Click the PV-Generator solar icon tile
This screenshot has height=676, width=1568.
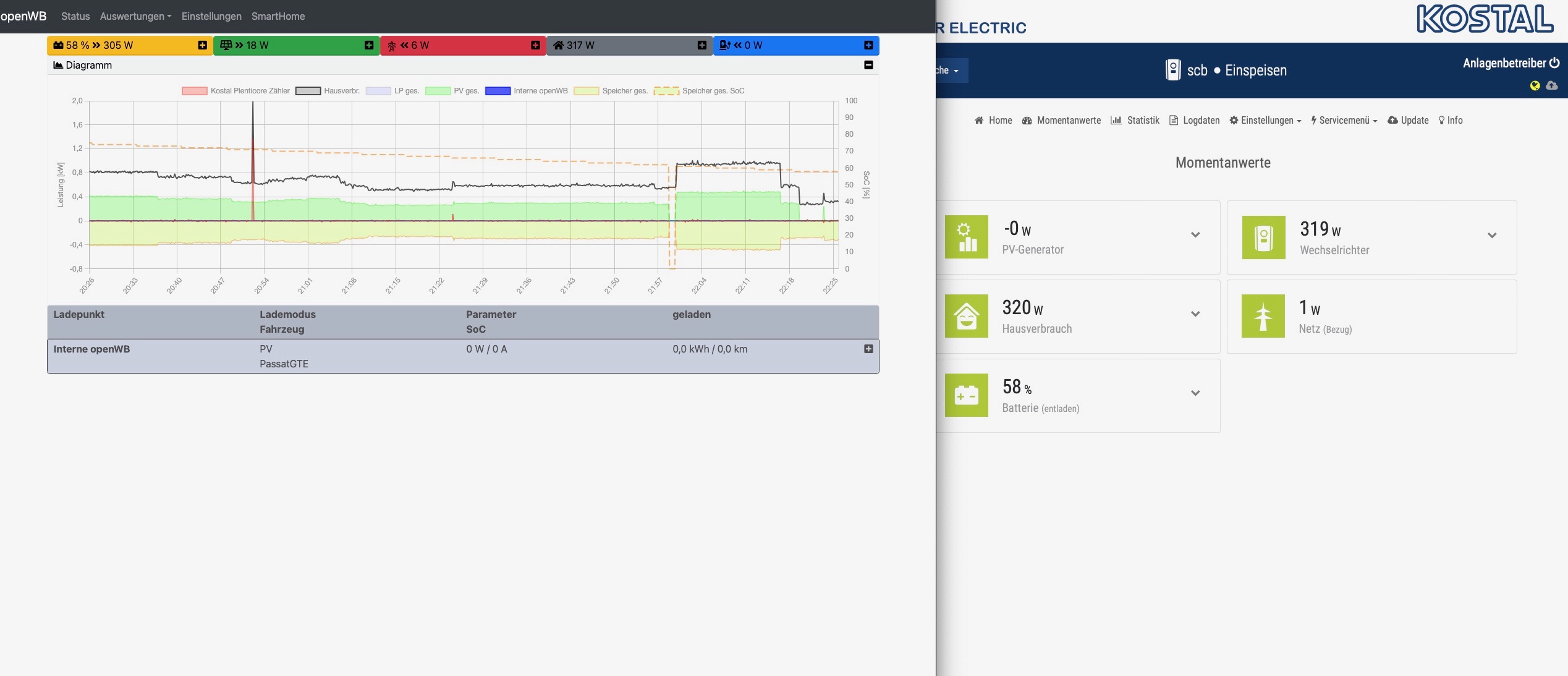966,237
